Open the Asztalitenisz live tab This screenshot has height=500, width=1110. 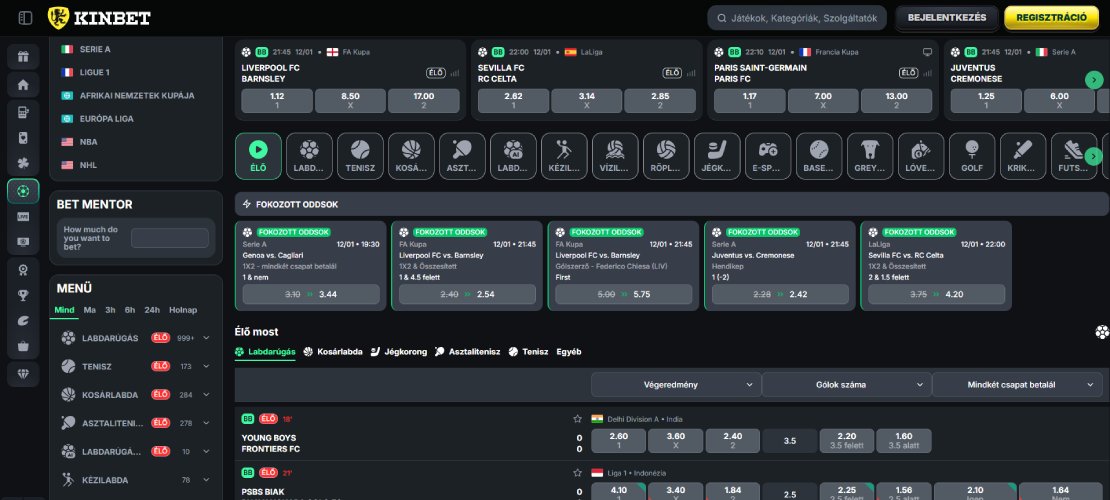click(467, 351)
